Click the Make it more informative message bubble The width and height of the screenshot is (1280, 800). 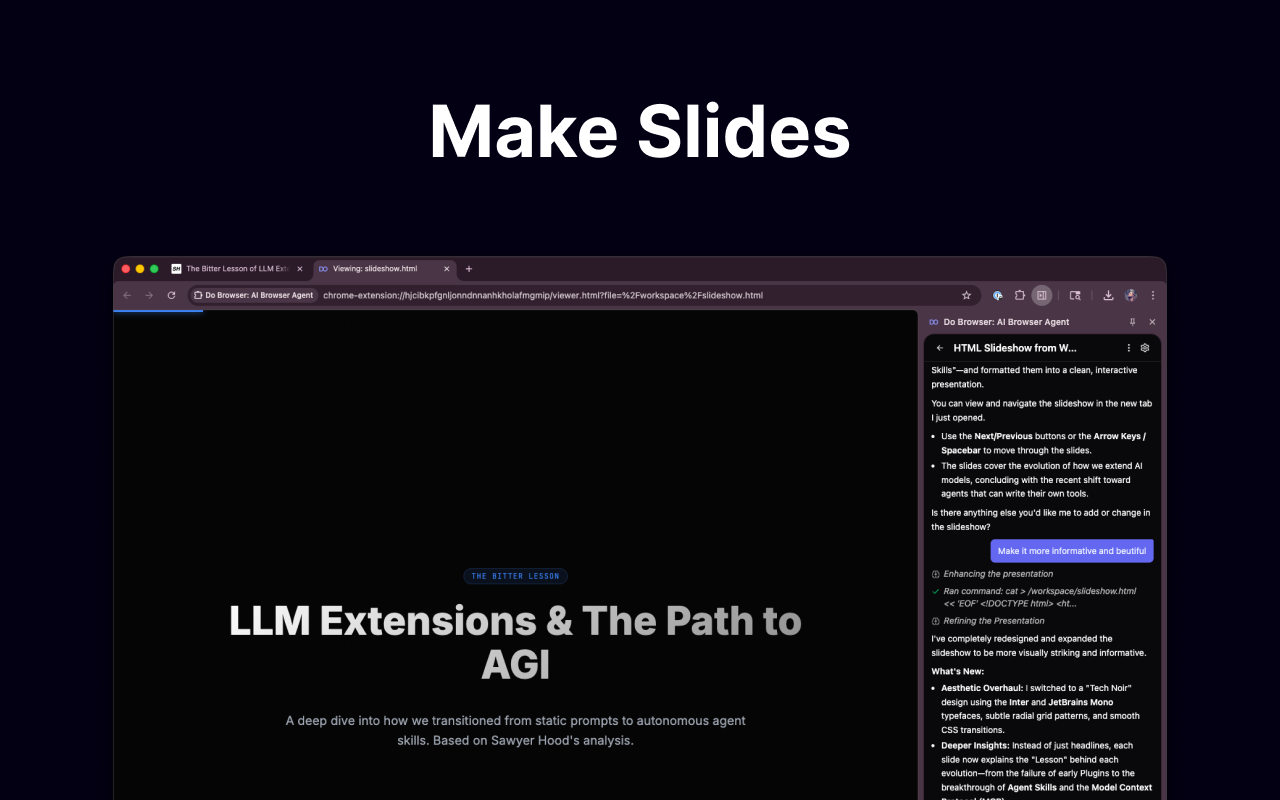pos(1072,551)
